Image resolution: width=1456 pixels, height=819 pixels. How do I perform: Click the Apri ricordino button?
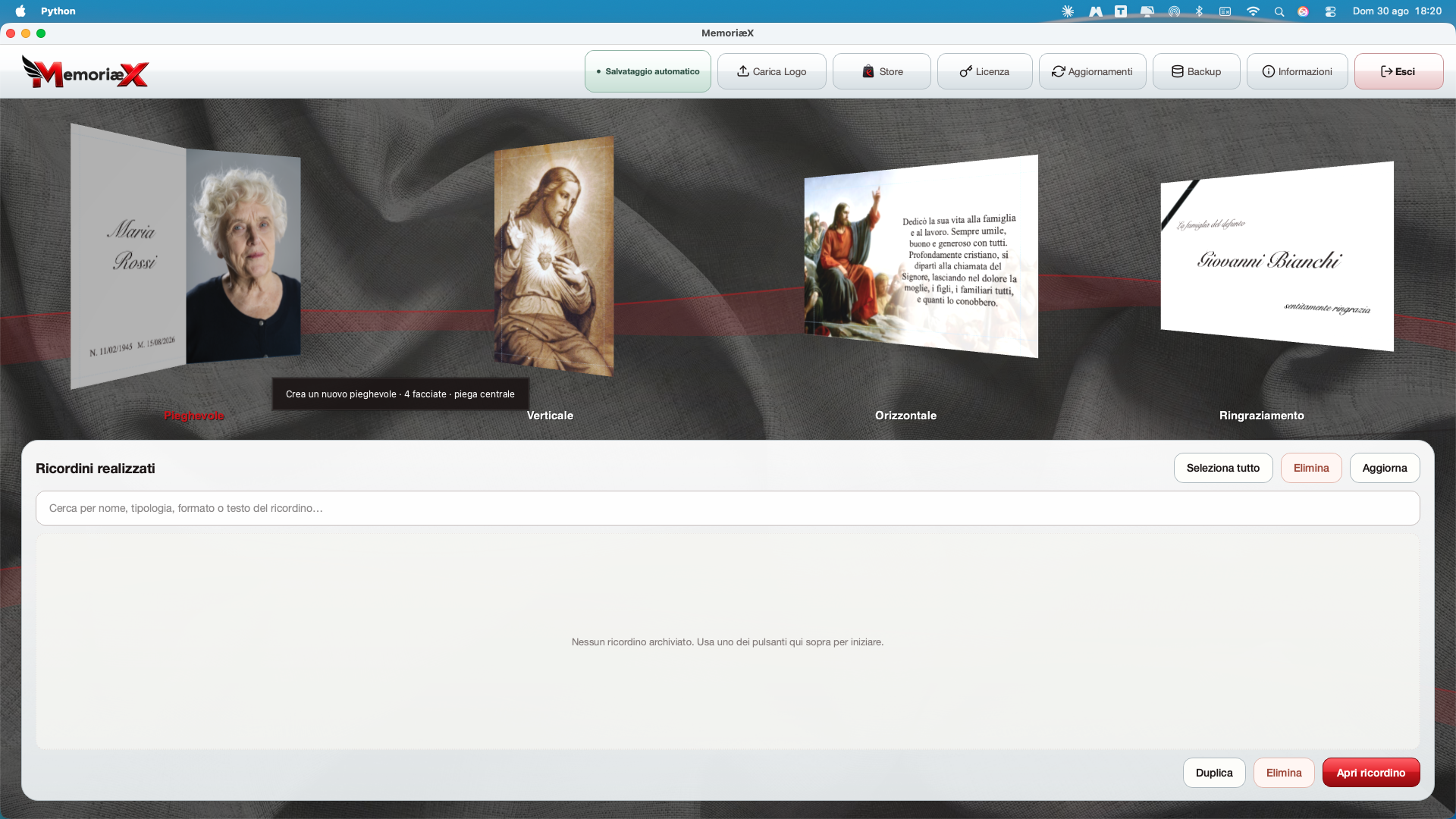pos(1371,773)
